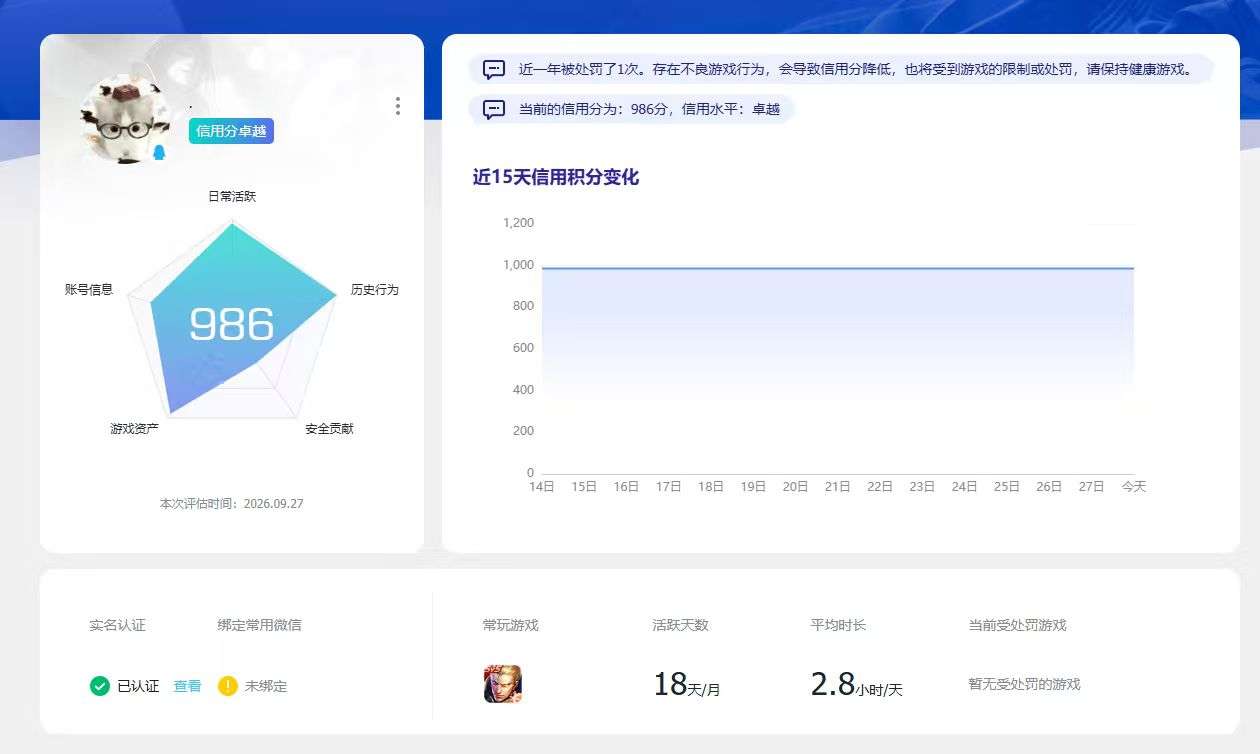The height and width of the screenshot is (754, 1260).
Task: Click the 2.8小时/天 average duration value
Action: [x=856, y=685]
